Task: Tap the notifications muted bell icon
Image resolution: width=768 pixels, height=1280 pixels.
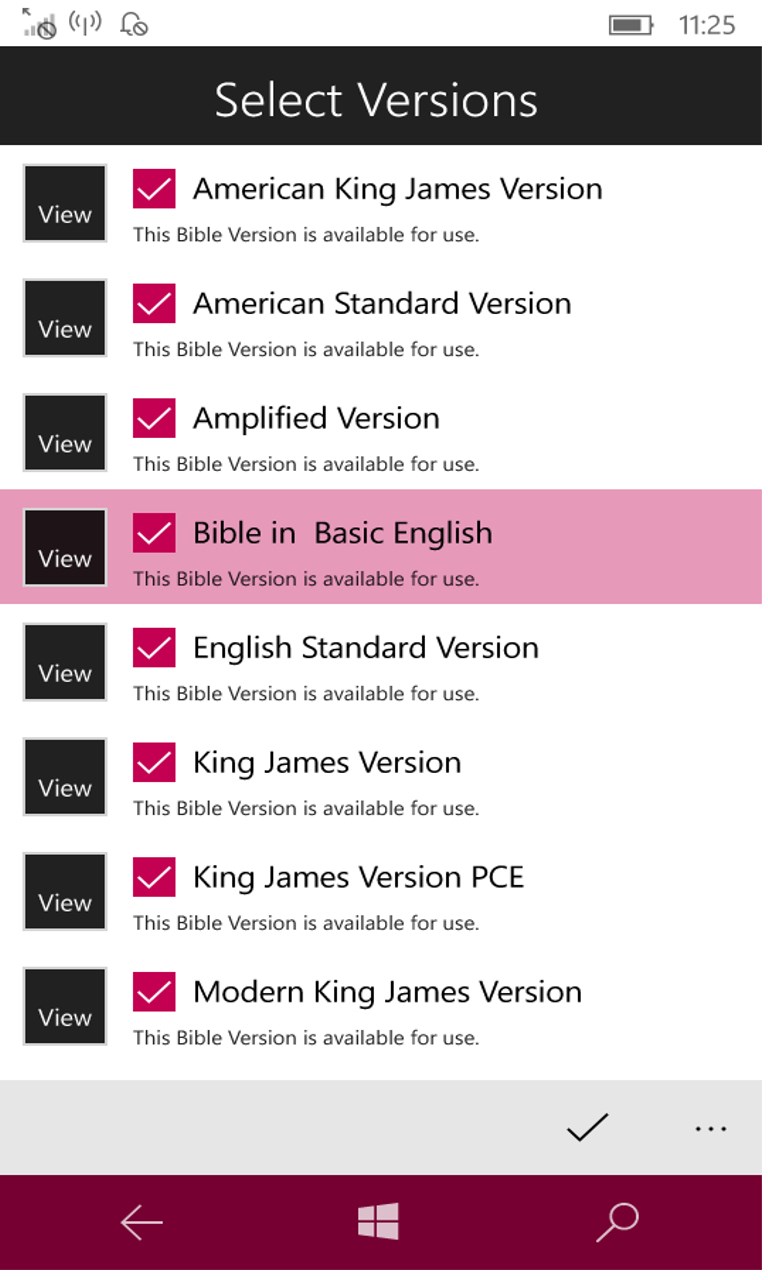Action: tap(133, 24)
